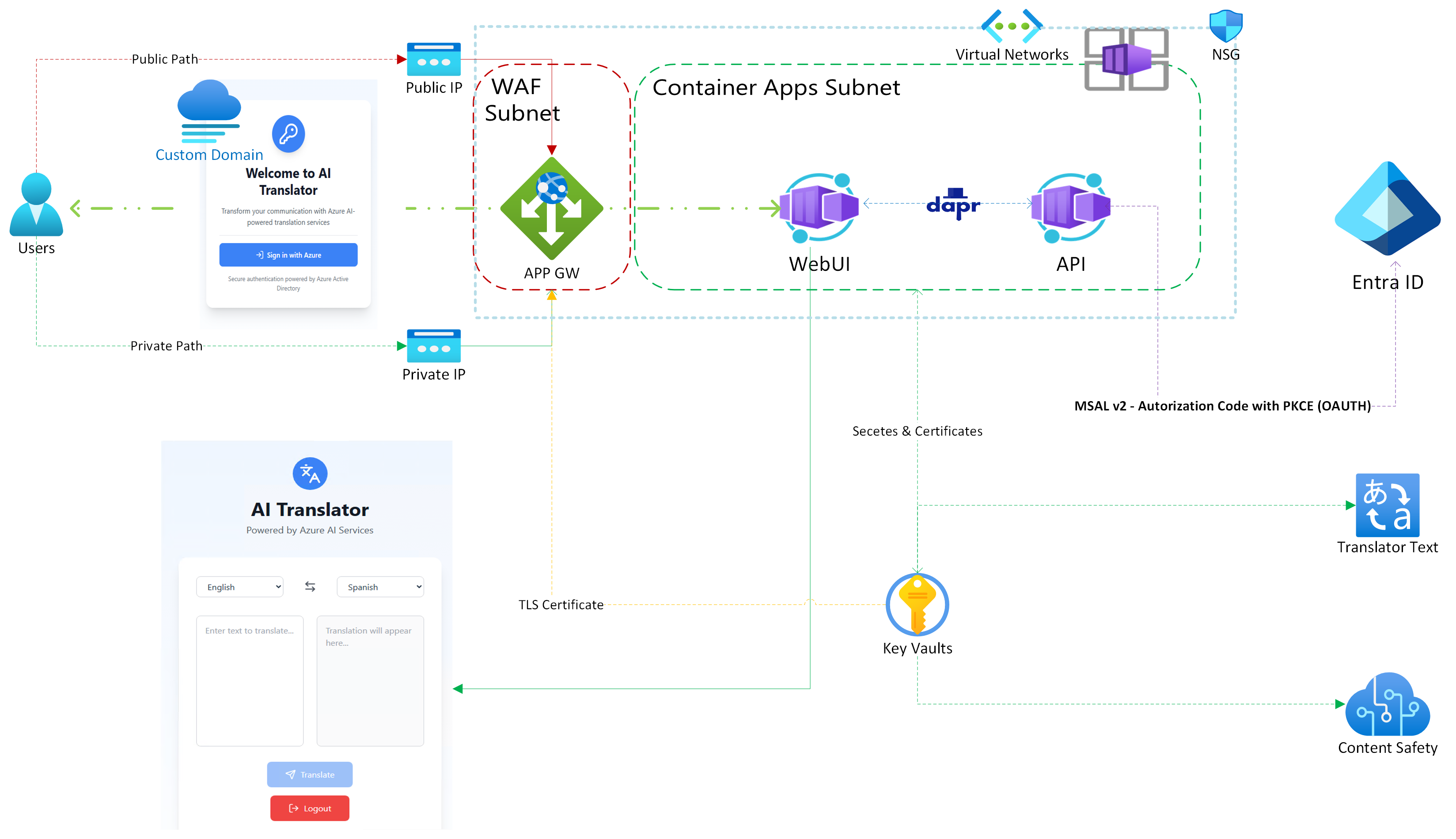Open the English source language dropdown
The height and width of the screenshot is (839, 1456).
pyautogui.click(x=240, y=587)
